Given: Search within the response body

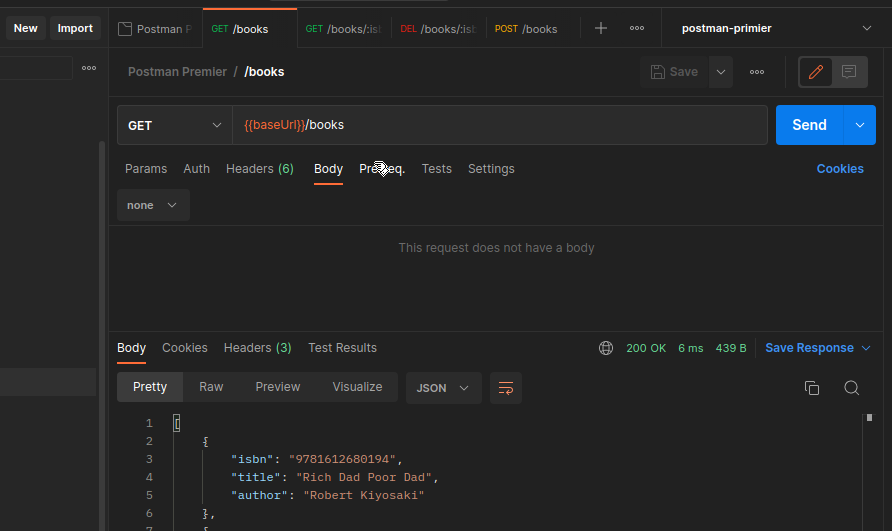Looking at the screenshot, I should [x=852, y=388].
